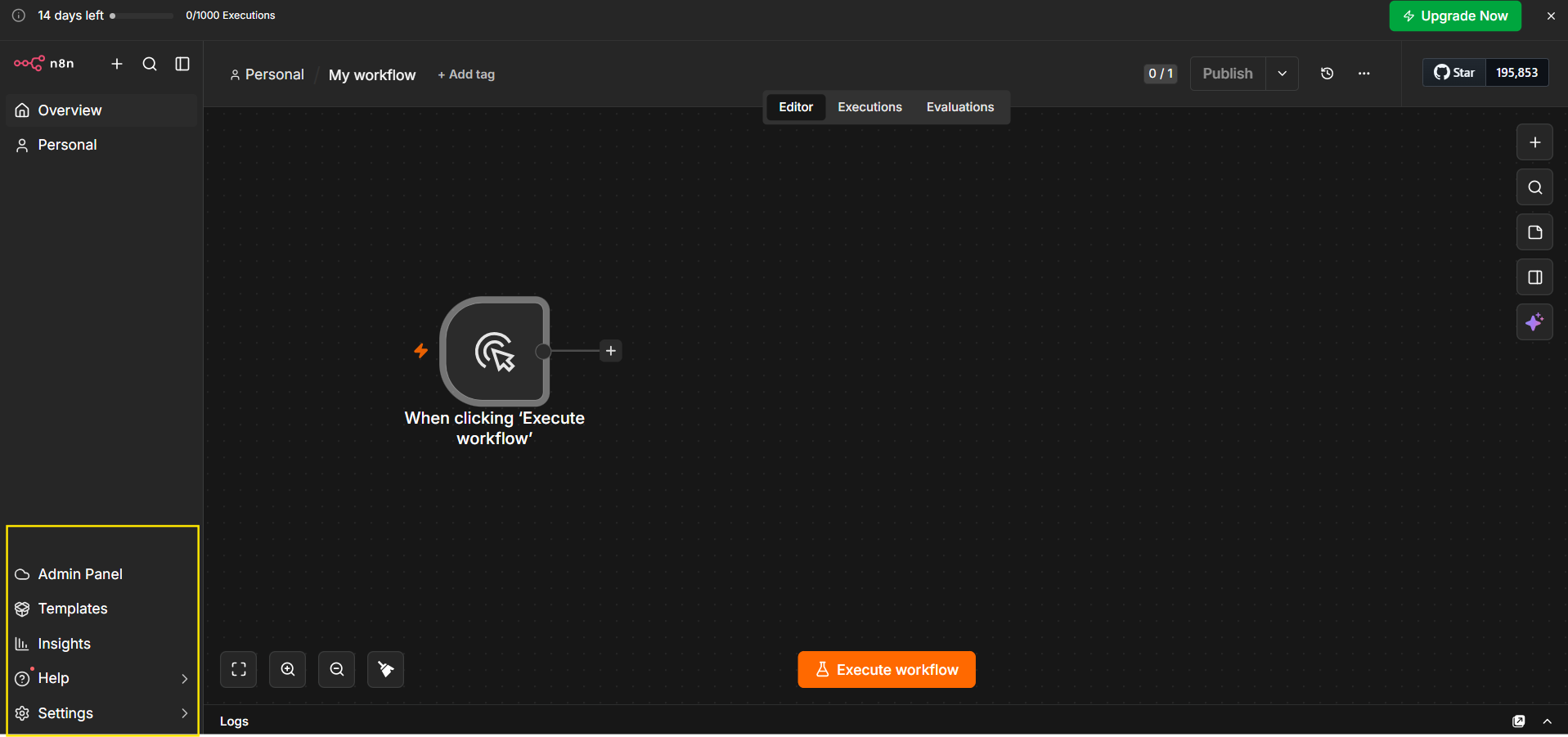Image resolution: width=1568 pixels, height=737 pixels.
Task: Fit the workflow view to screen
Action: pos(239,669)
